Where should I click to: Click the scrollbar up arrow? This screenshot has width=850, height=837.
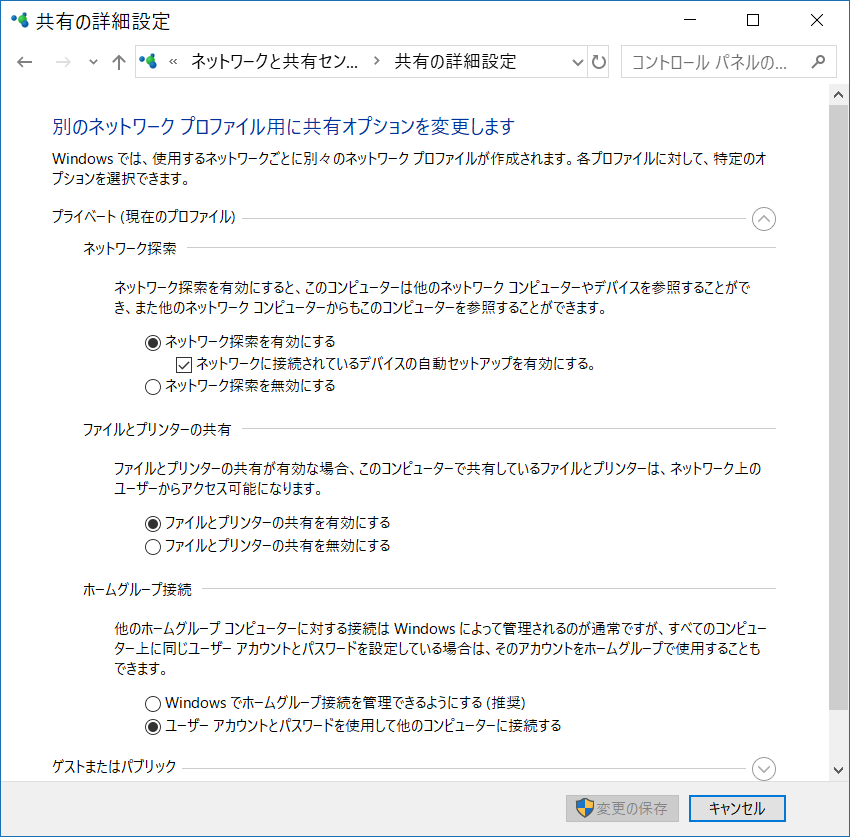pyautogui.click(x=838, y=95)
